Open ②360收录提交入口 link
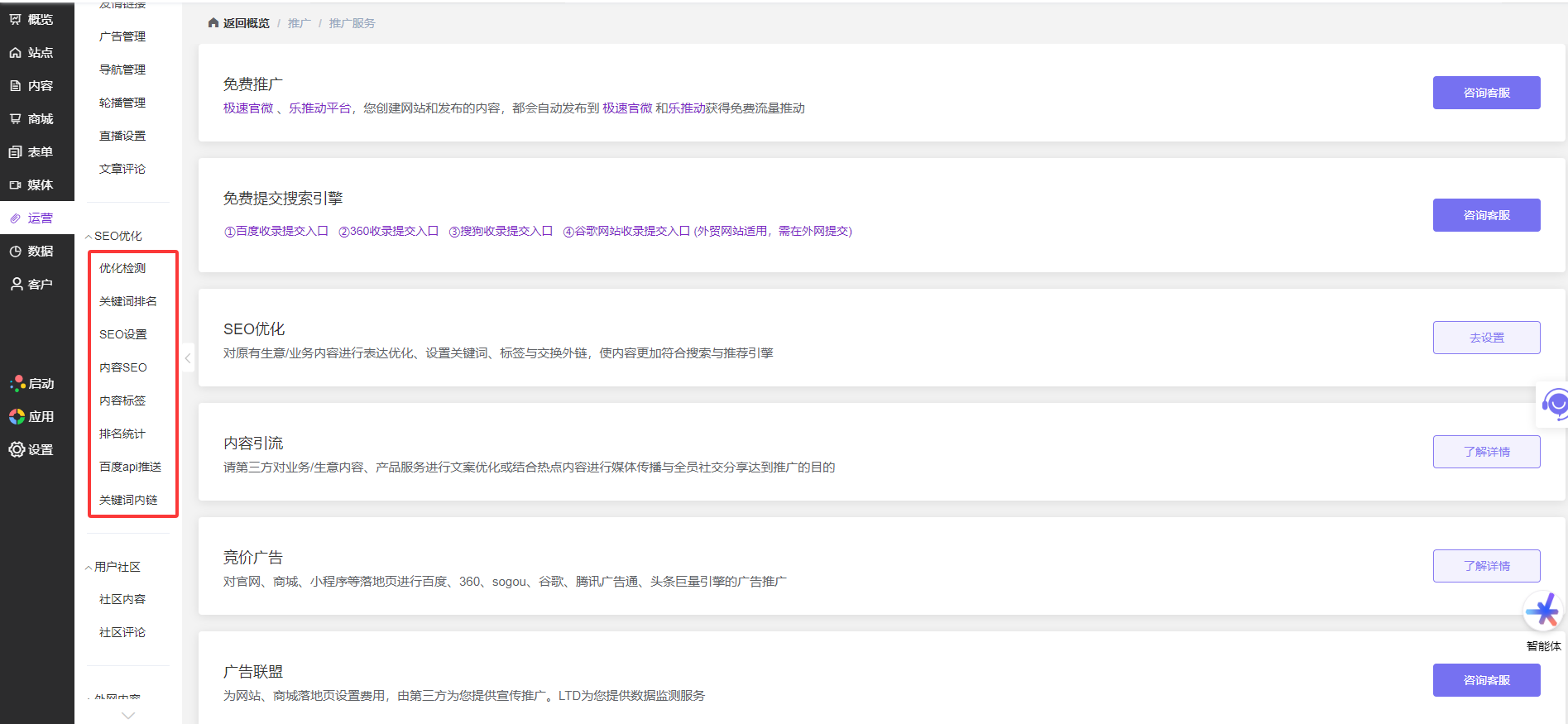Image resolution: width=1568 pixels, height=724 pixels. (x=389, y=231)
